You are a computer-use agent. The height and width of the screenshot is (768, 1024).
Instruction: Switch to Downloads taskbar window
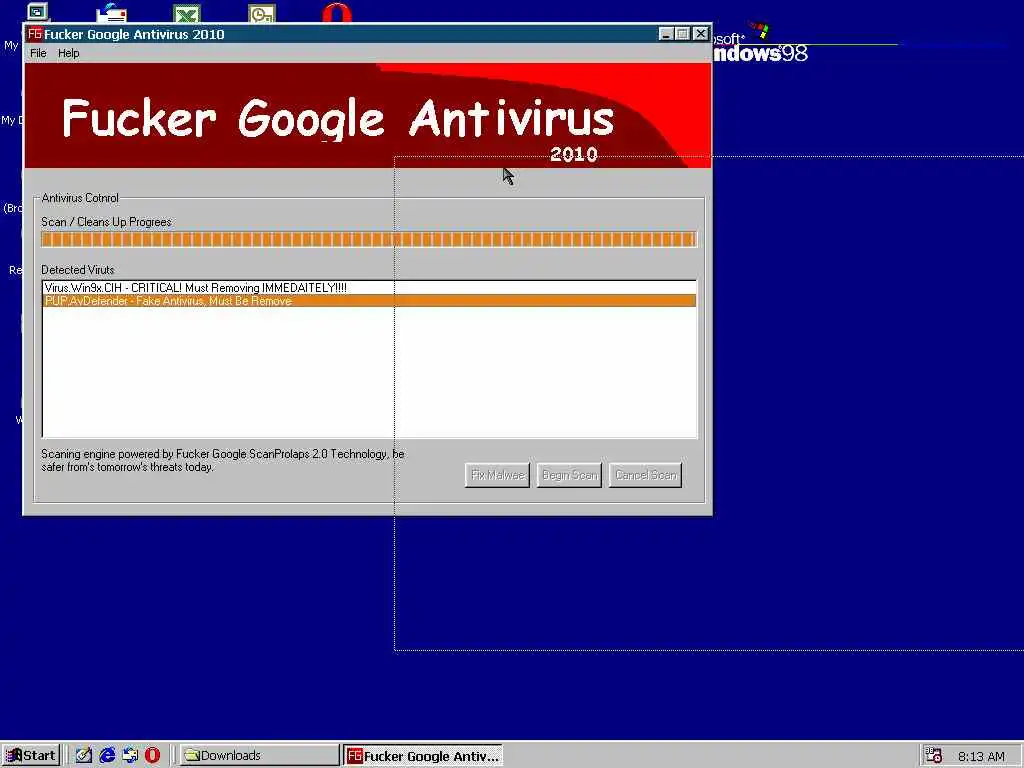tap(259, 756)
